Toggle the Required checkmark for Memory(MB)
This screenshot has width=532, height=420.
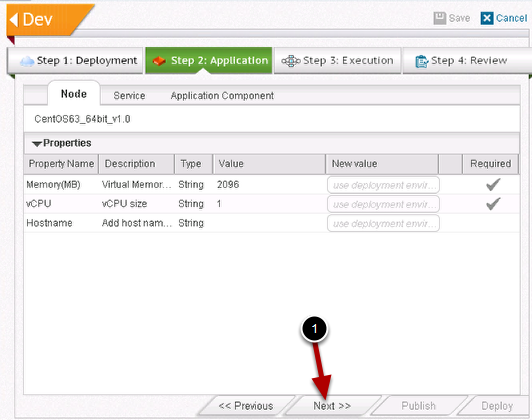coord(493,184)
